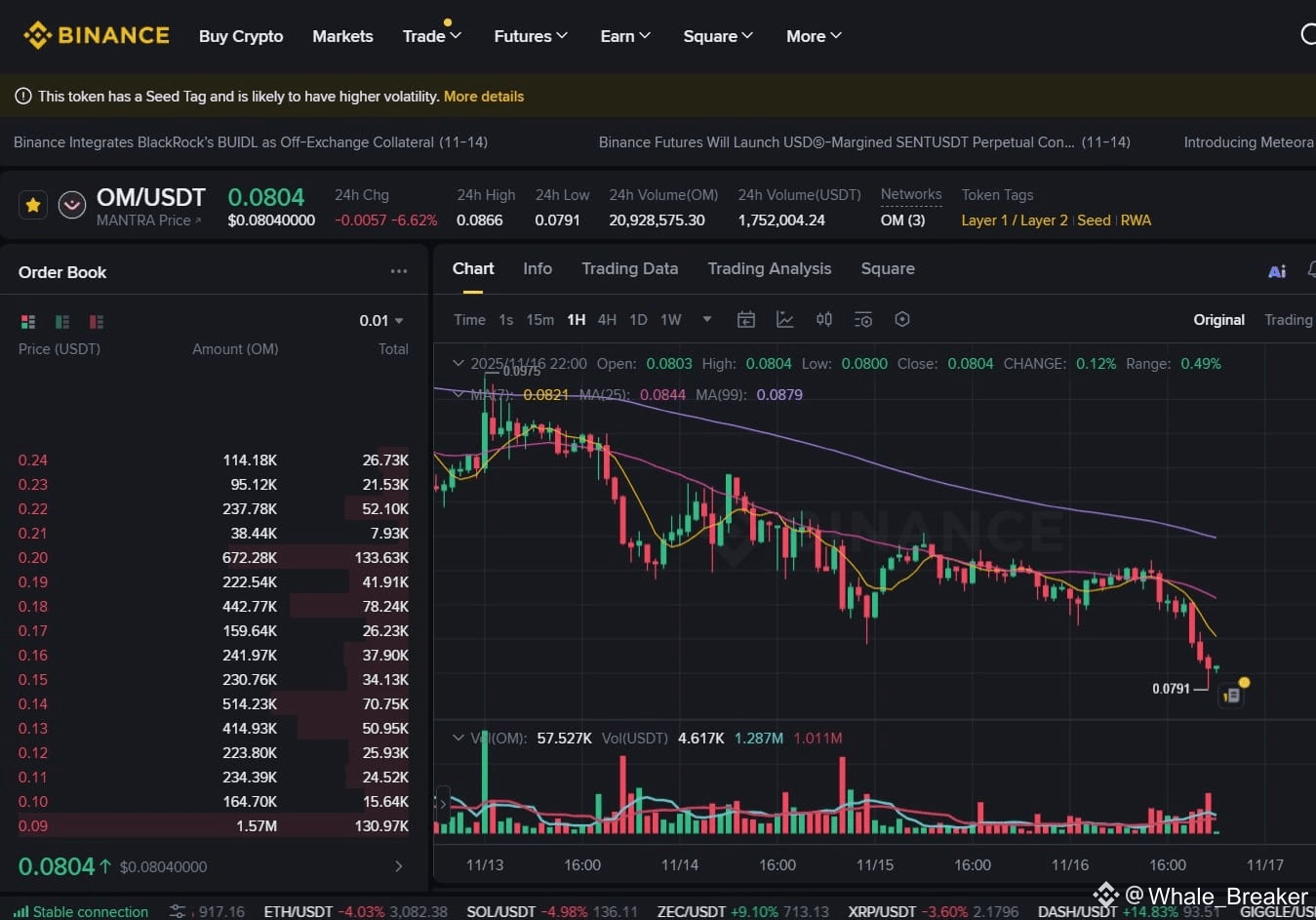Show buy orders only view

coord(62,321)
